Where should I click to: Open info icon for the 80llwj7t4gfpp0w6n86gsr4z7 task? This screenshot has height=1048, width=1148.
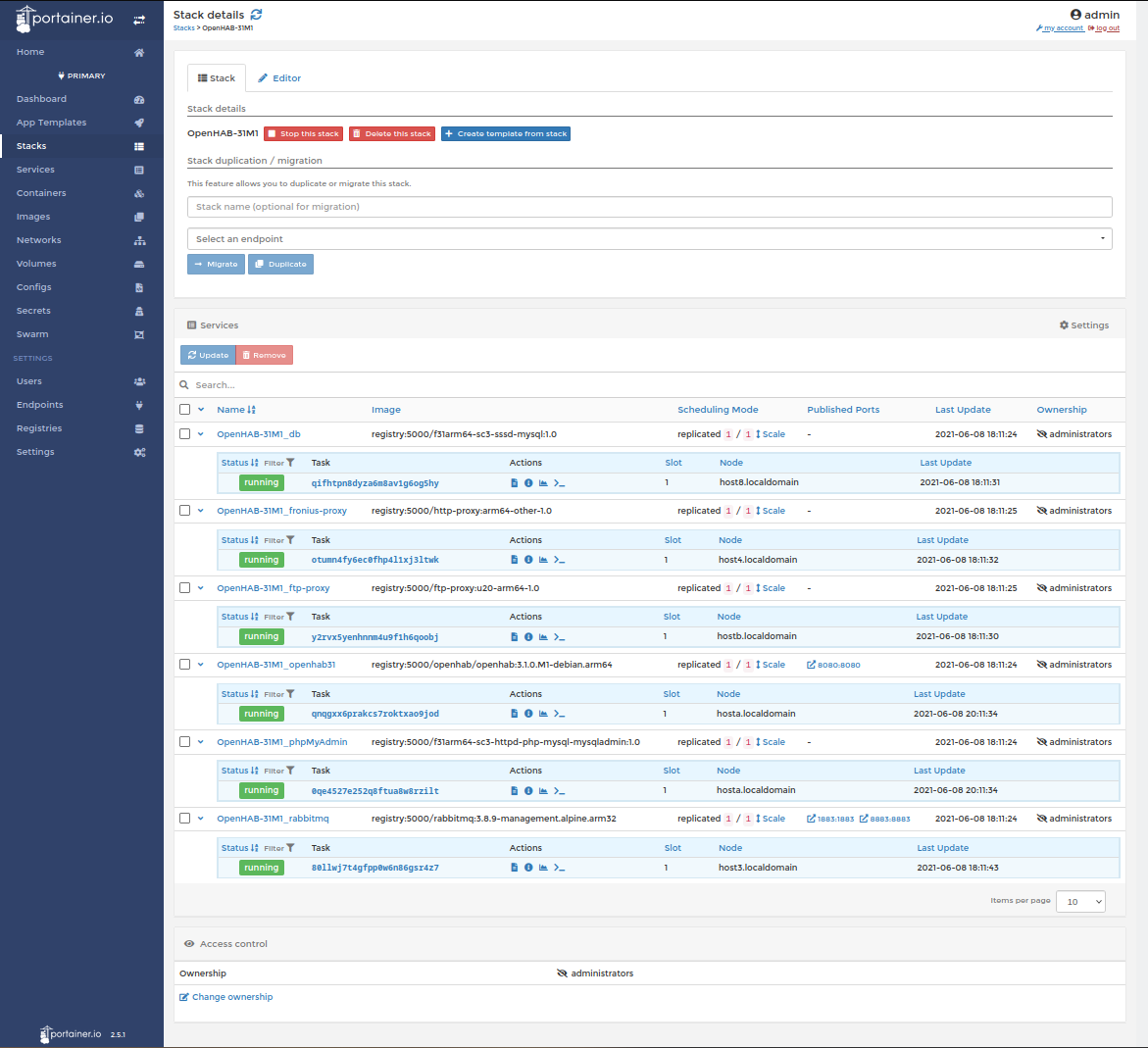[x=527, y=868]
